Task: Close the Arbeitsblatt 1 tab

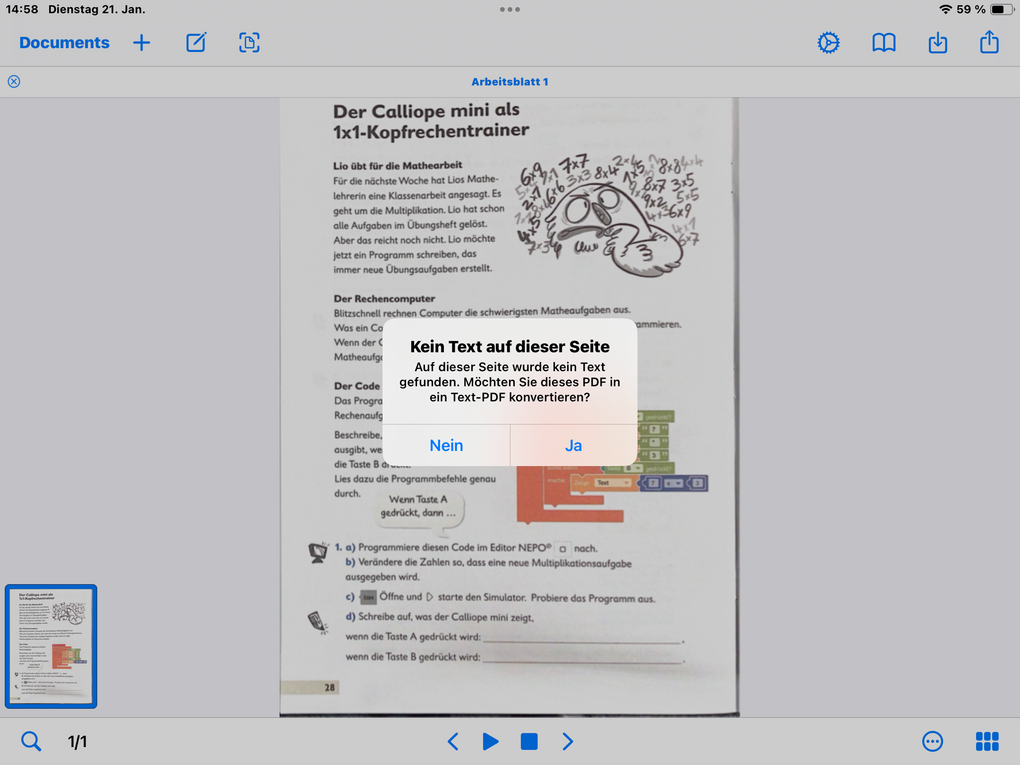Action: (14, 81)
